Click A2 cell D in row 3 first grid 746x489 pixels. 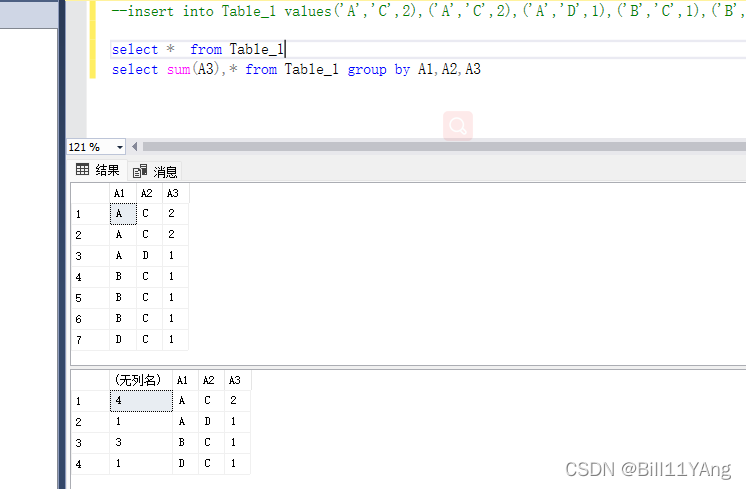[x=149, y=256]
